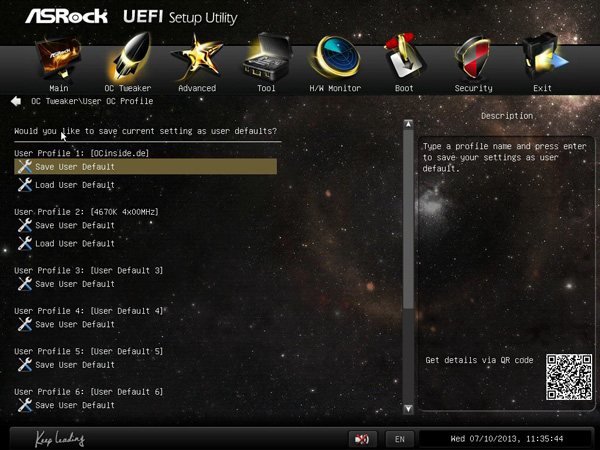The image size is (600, 450).
Task: Switch to the OC Tweaker tab label
Action: tap(128, 88)
